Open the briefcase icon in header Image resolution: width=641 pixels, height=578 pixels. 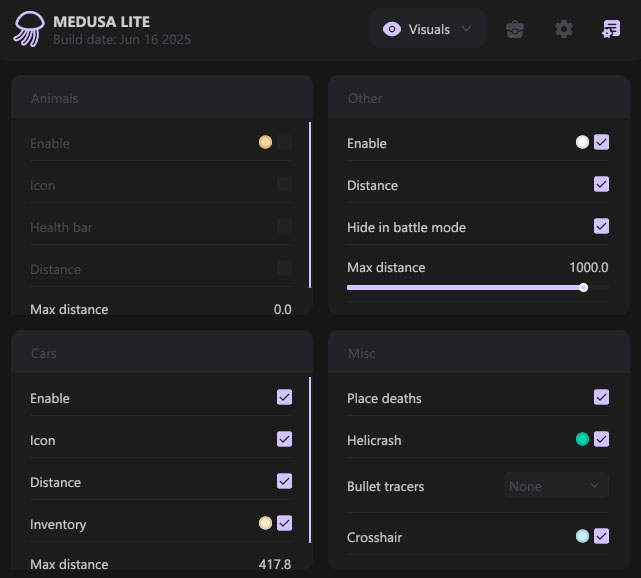pos(515,29)
